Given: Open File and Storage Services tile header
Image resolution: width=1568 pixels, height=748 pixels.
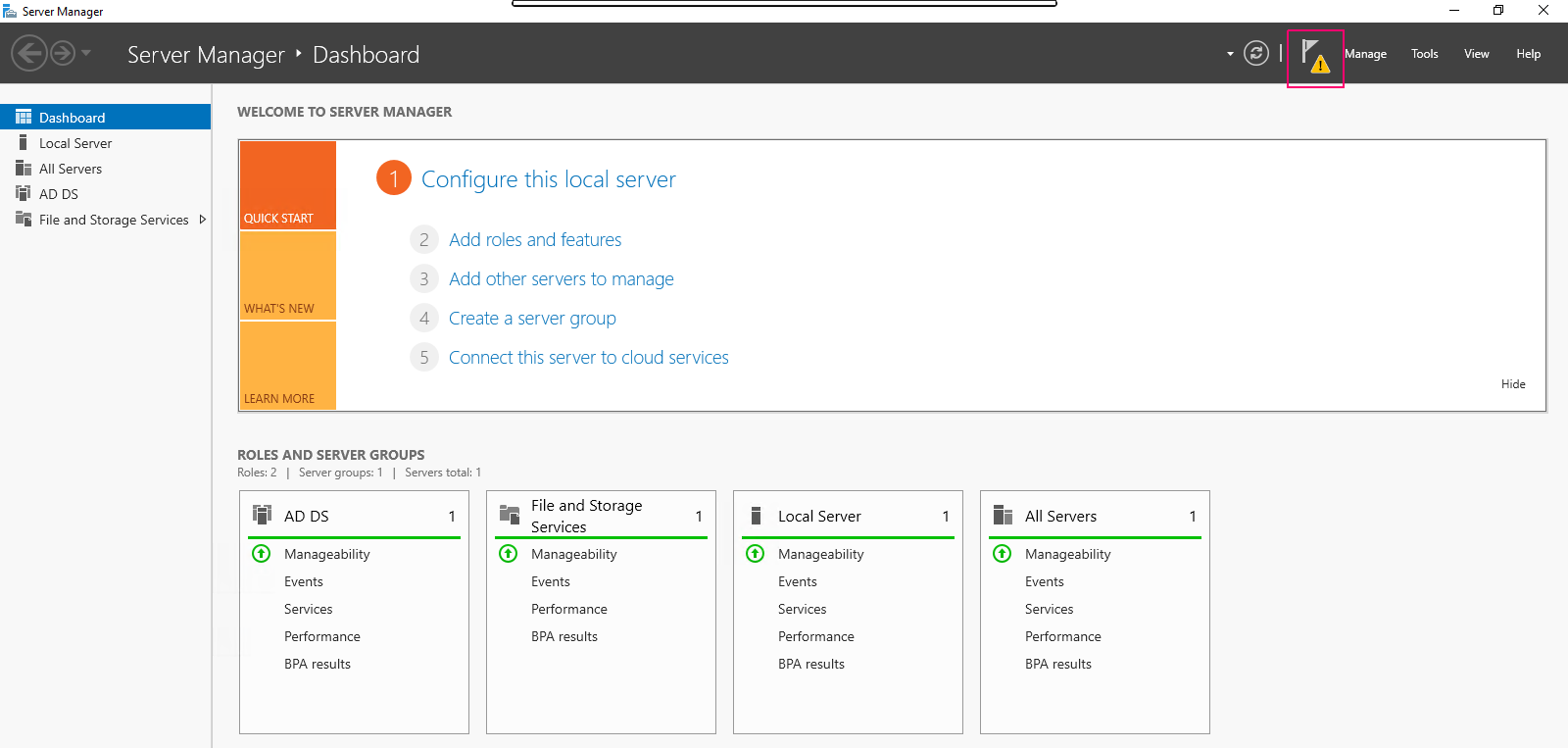Looking at the screenshot, I should (x=601, y=516).
